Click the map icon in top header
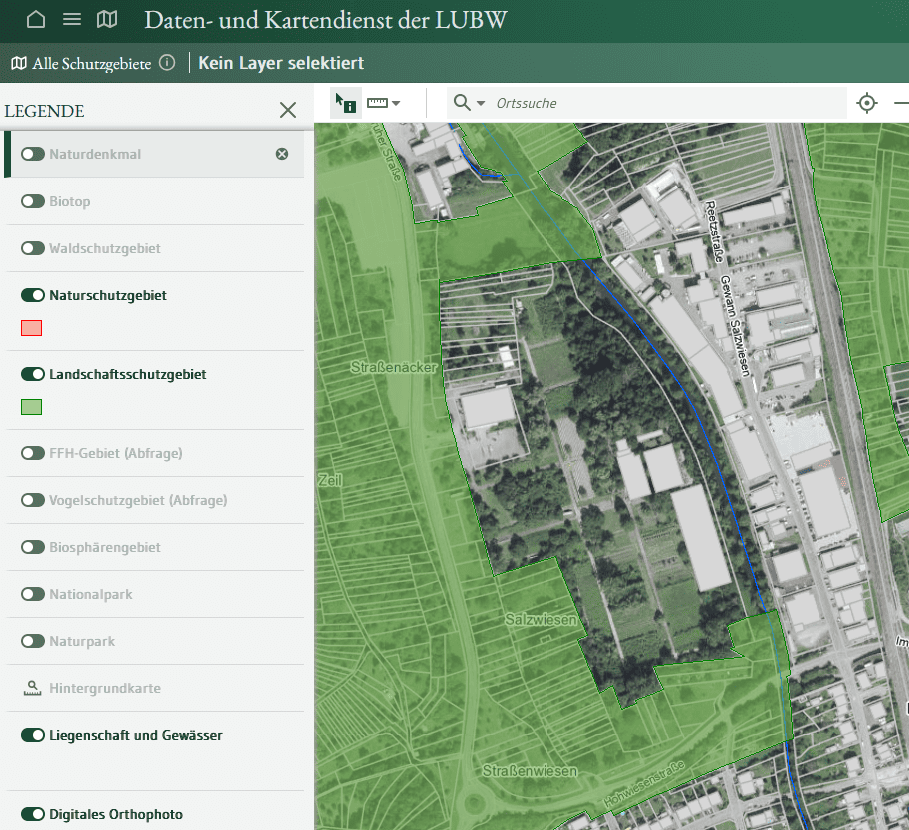 click(x=107, y=19)
